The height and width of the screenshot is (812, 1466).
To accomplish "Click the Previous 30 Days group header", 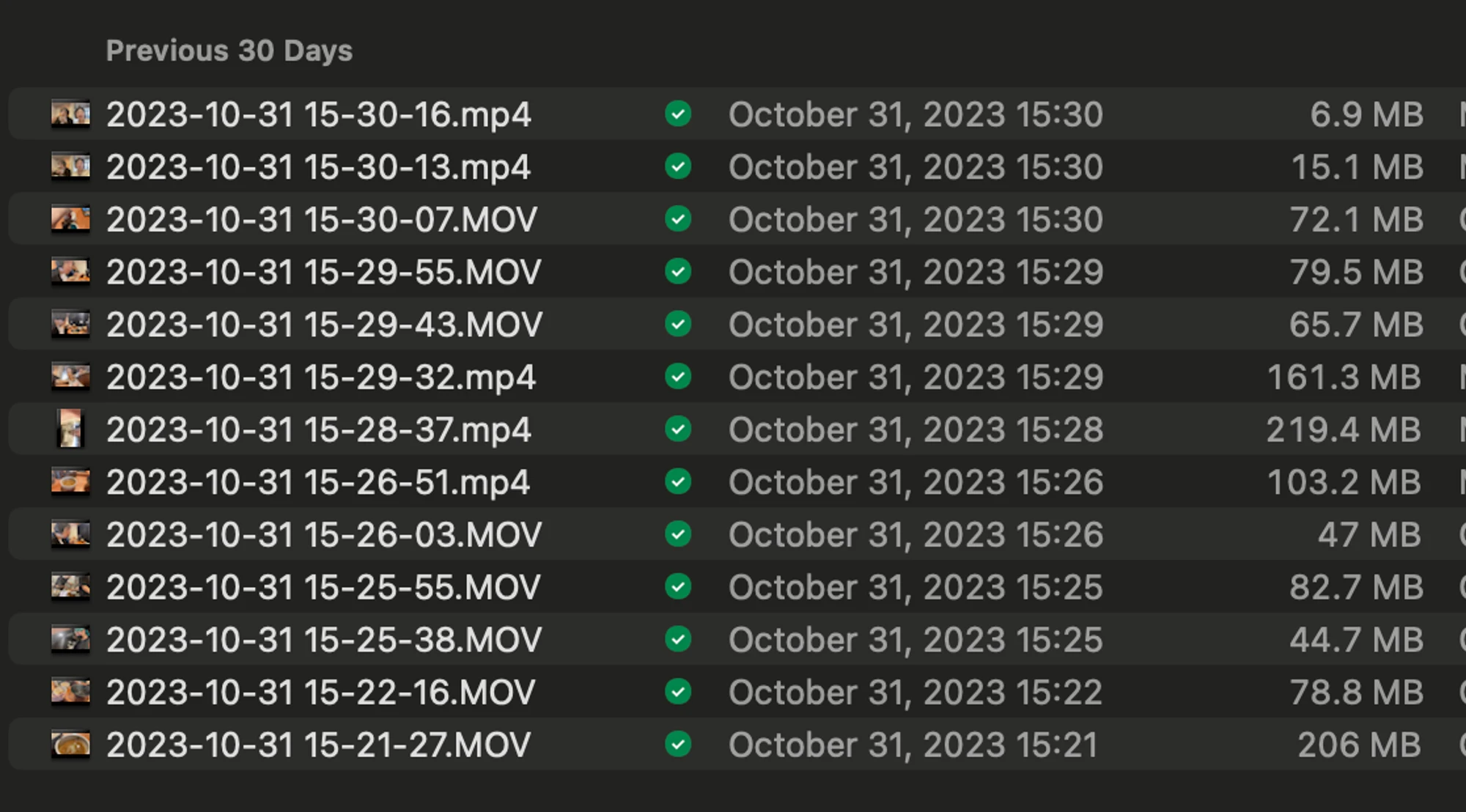I will (x=229, y=51).
